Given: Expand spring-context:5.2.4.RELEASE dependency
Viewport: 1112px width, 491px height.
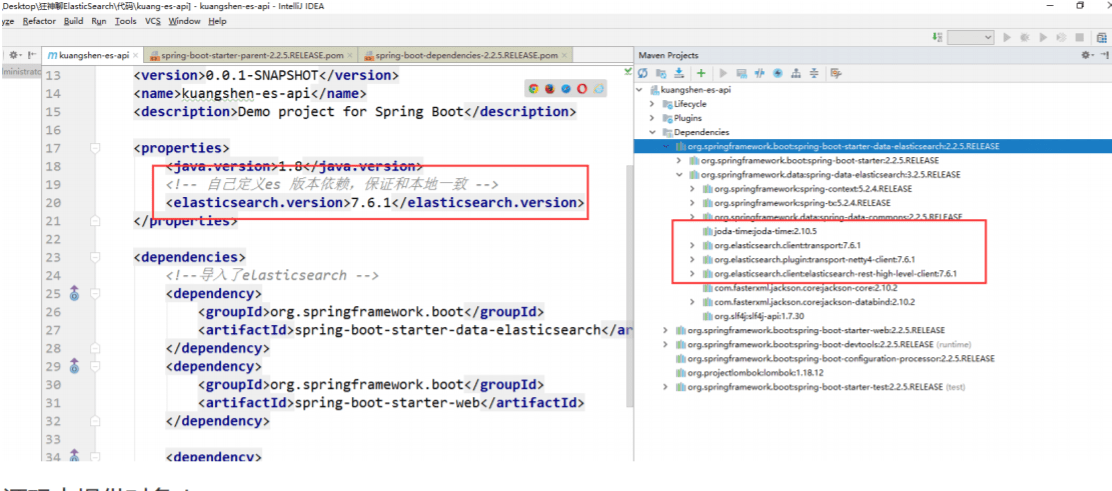Looking at the screenshot, I should pos(692,189).
